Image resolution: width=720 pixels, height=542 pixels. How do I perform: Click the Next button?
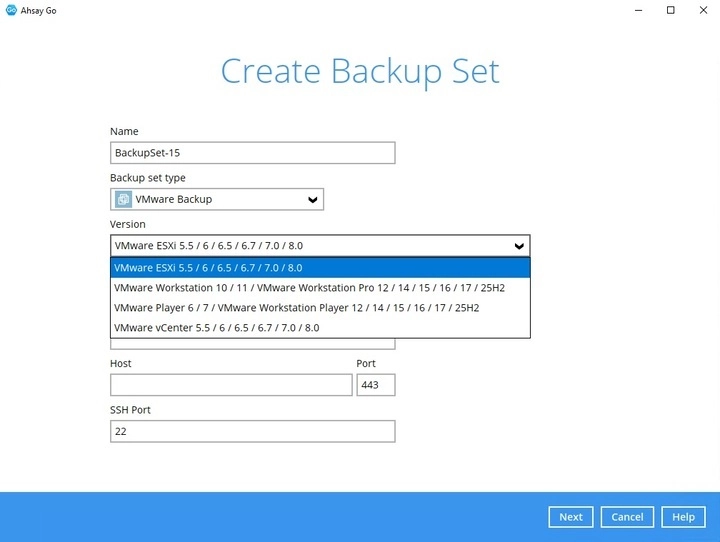pos(571,517)
